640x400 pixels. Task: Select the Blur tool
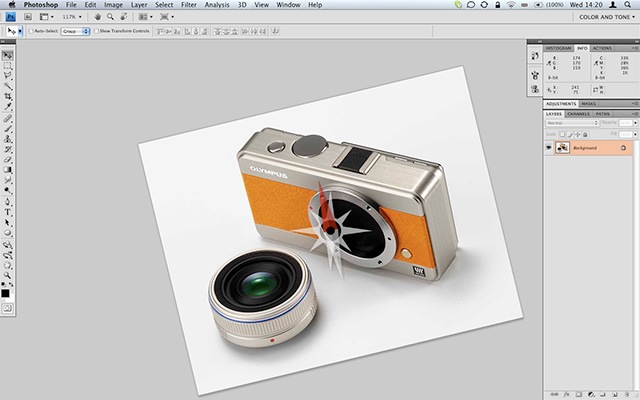pos(8,180)
